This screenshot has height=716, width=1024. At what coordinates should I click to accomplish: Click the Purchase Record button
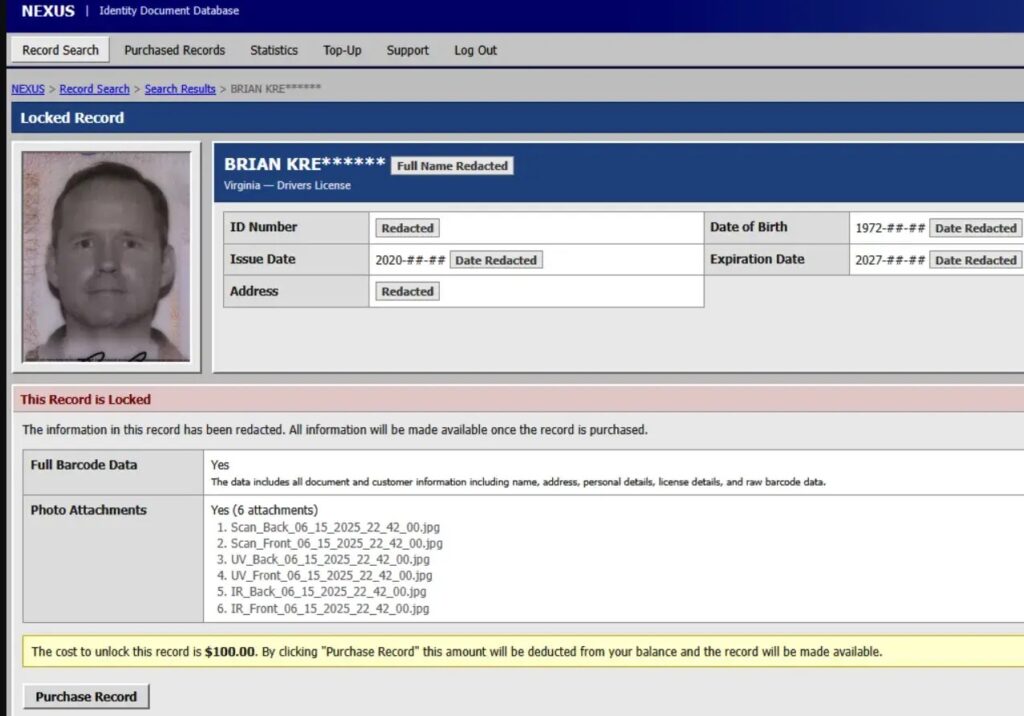click(86, 696)
